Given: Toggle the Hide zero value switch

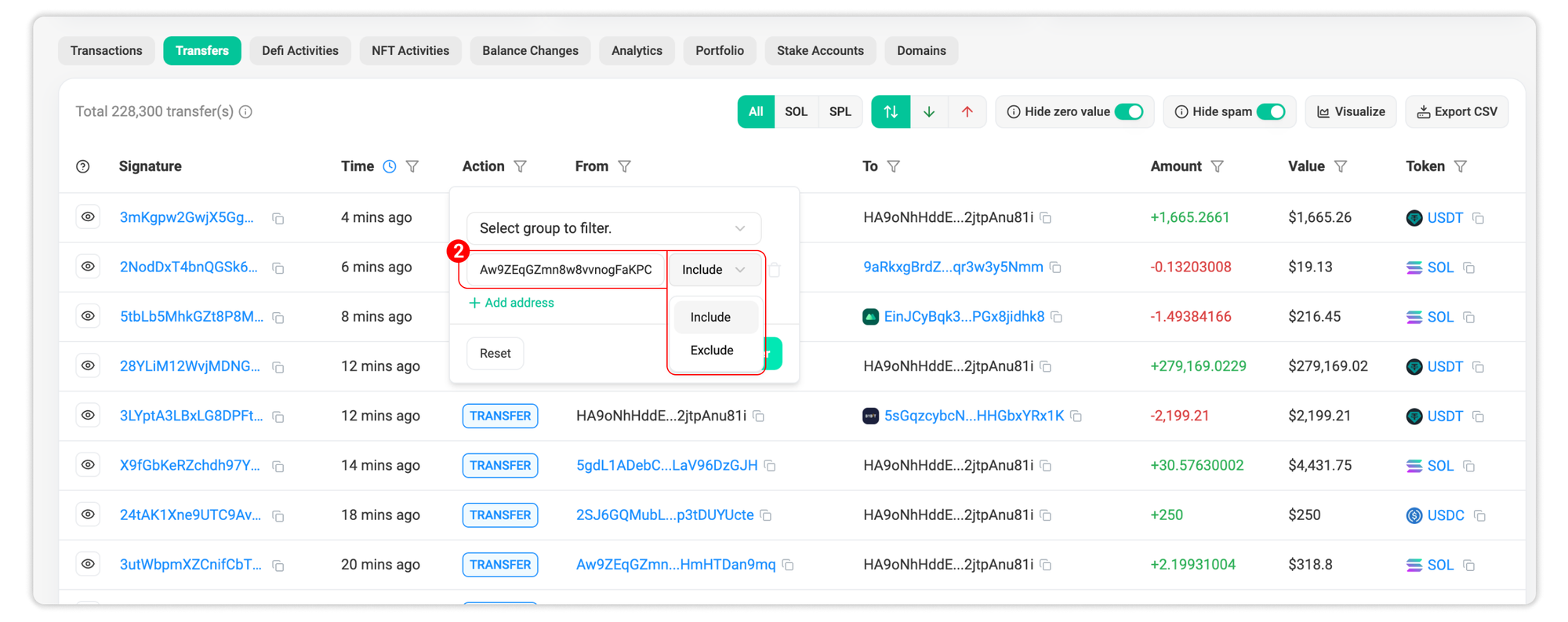Looking at the screenshot, I should (x=1129, y=111).
